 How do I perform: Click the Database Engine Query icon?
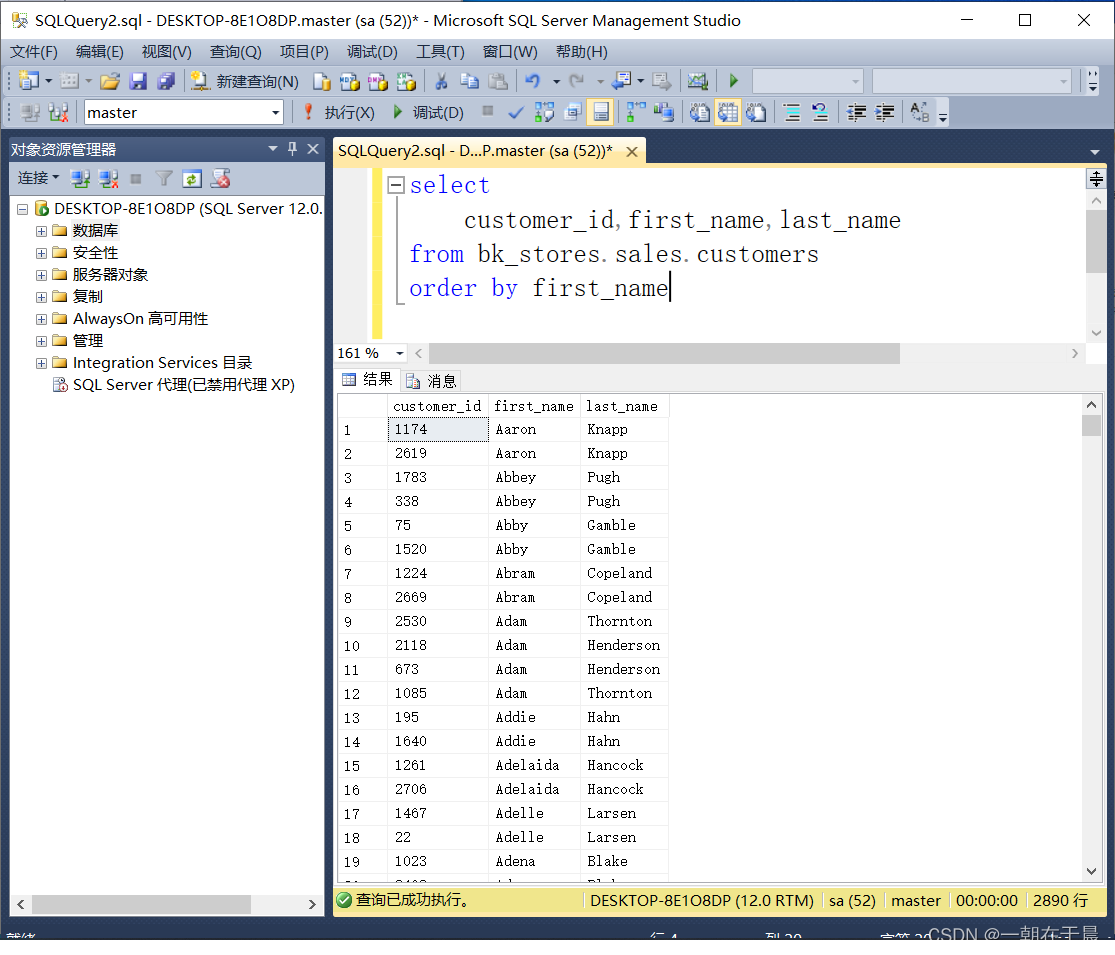322,82
